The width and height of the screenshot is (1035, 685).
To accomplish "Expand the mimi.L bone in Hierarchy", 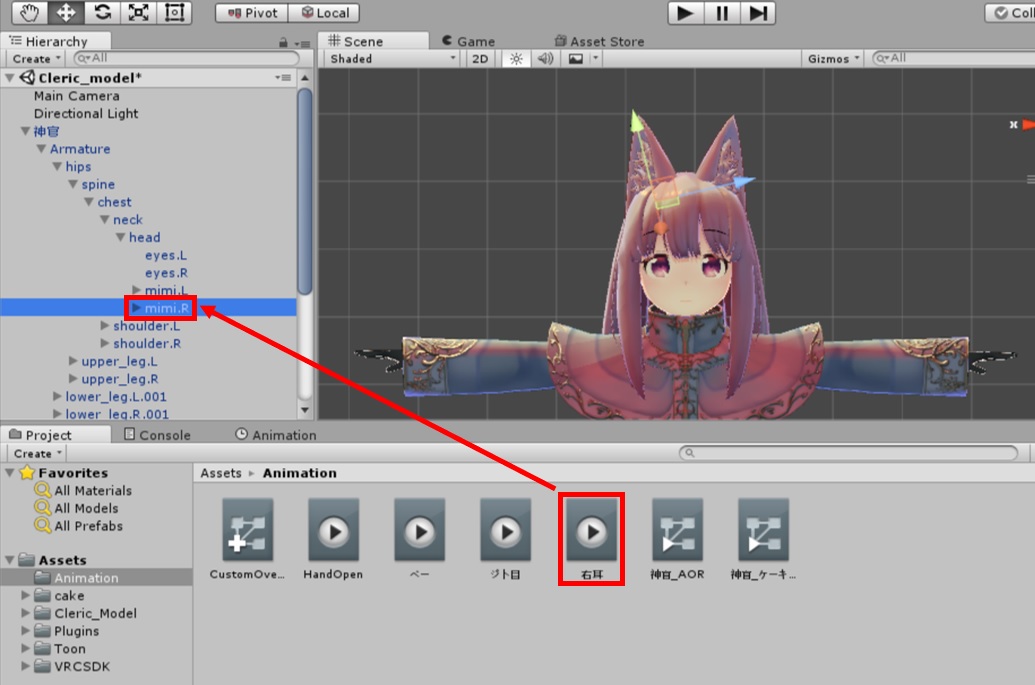I will click(x=137, y=290).
